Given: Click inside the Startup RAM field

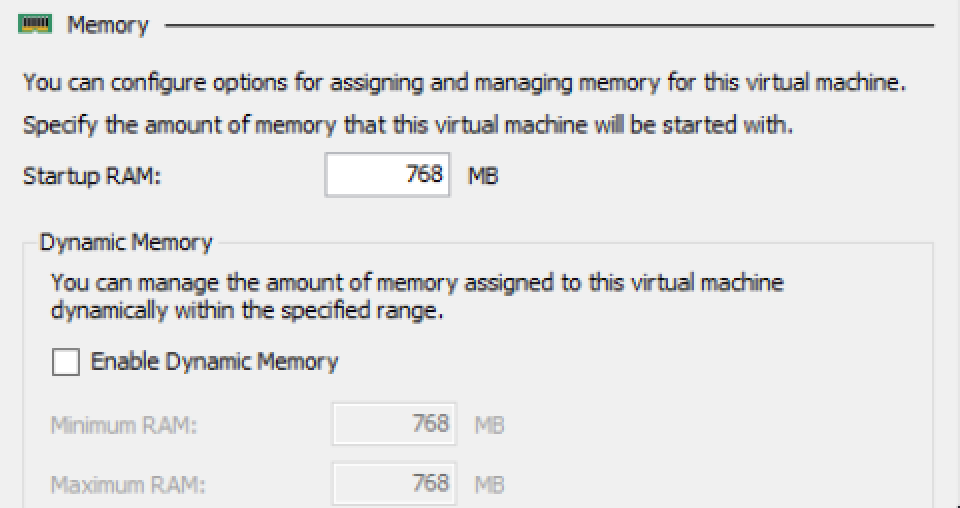Looking at the screenshot, I should [x=388, y=175].
